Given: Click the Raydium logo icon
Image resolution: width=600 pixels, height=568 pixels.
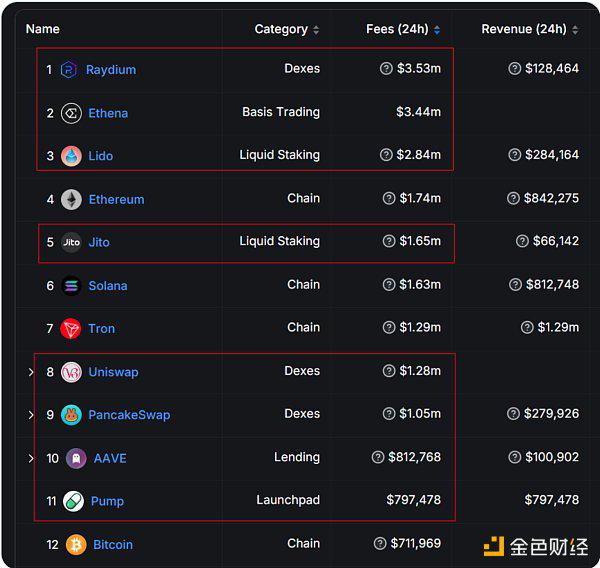Looking at the screenshot, I should click(70, 70).
